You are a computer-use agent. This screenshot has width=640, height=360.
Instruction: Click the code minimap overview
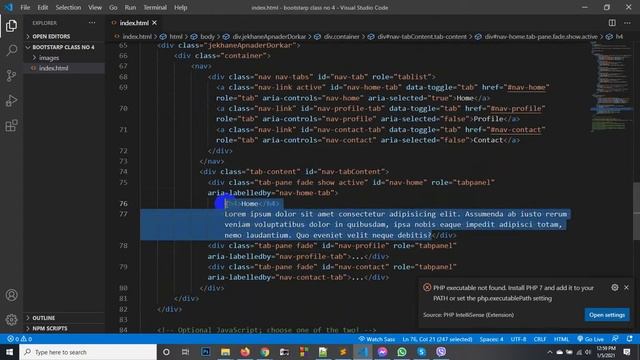click(x=611, y=86)
